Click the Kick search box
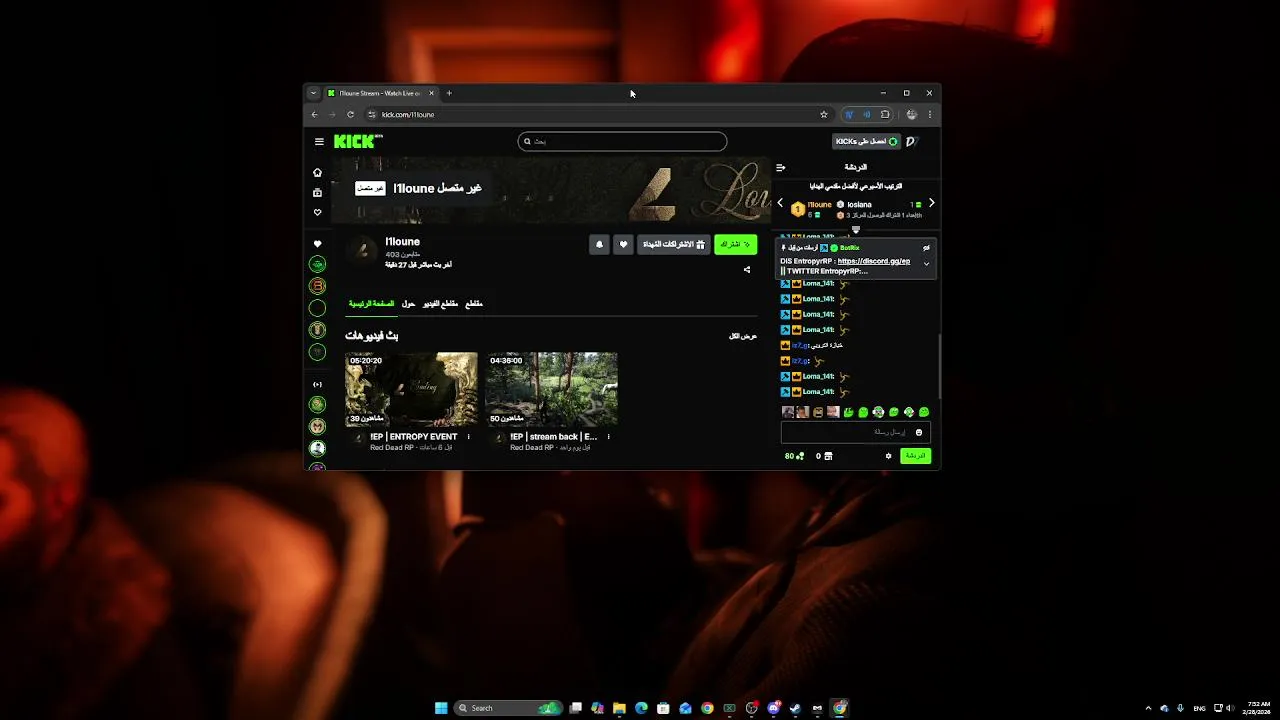Screen dimensions: 1280x720 pos(622,142)
